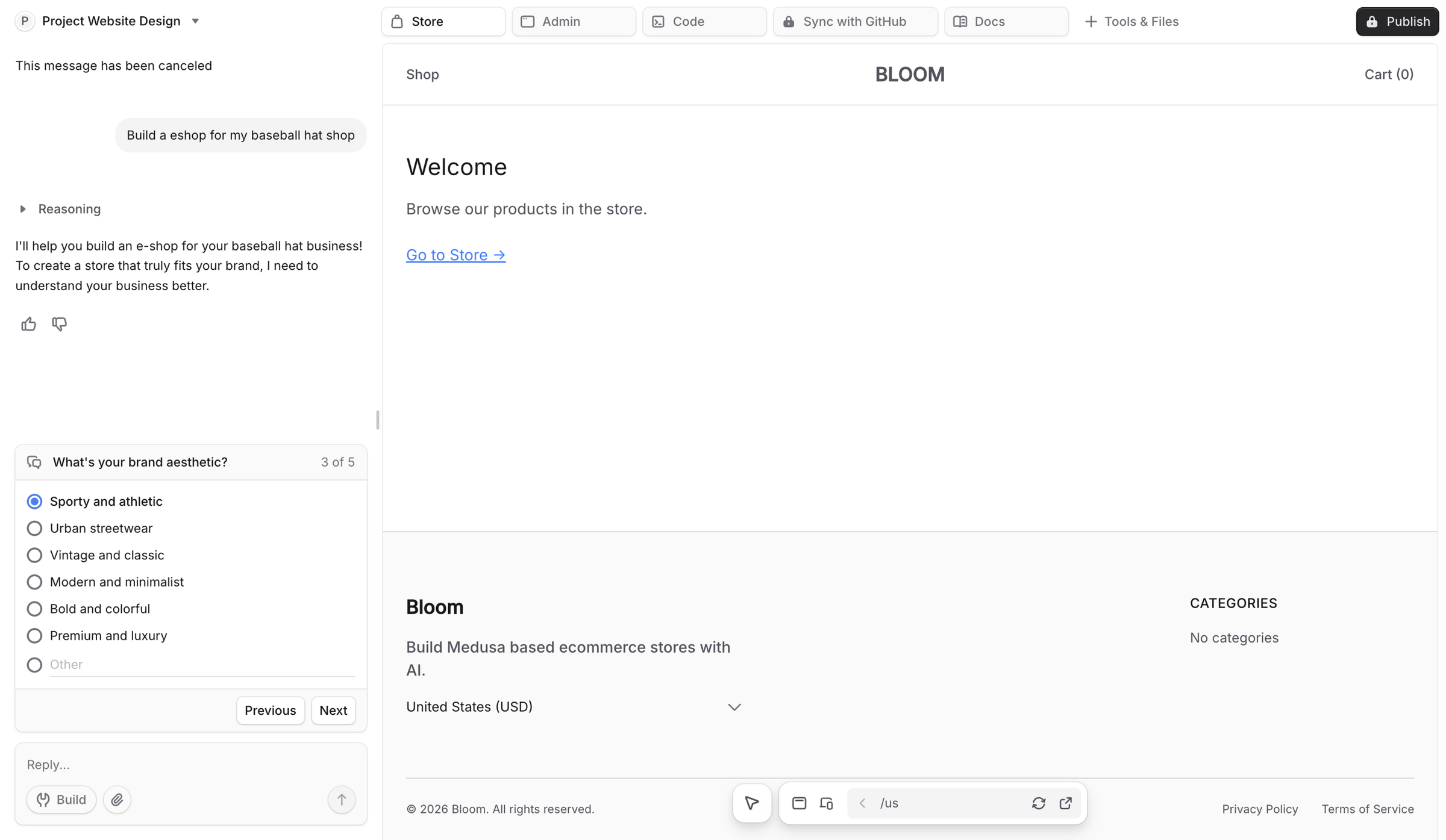The image size is (1446, 840).
Task: Switch to the Code tab
Action: click(704, 22)
